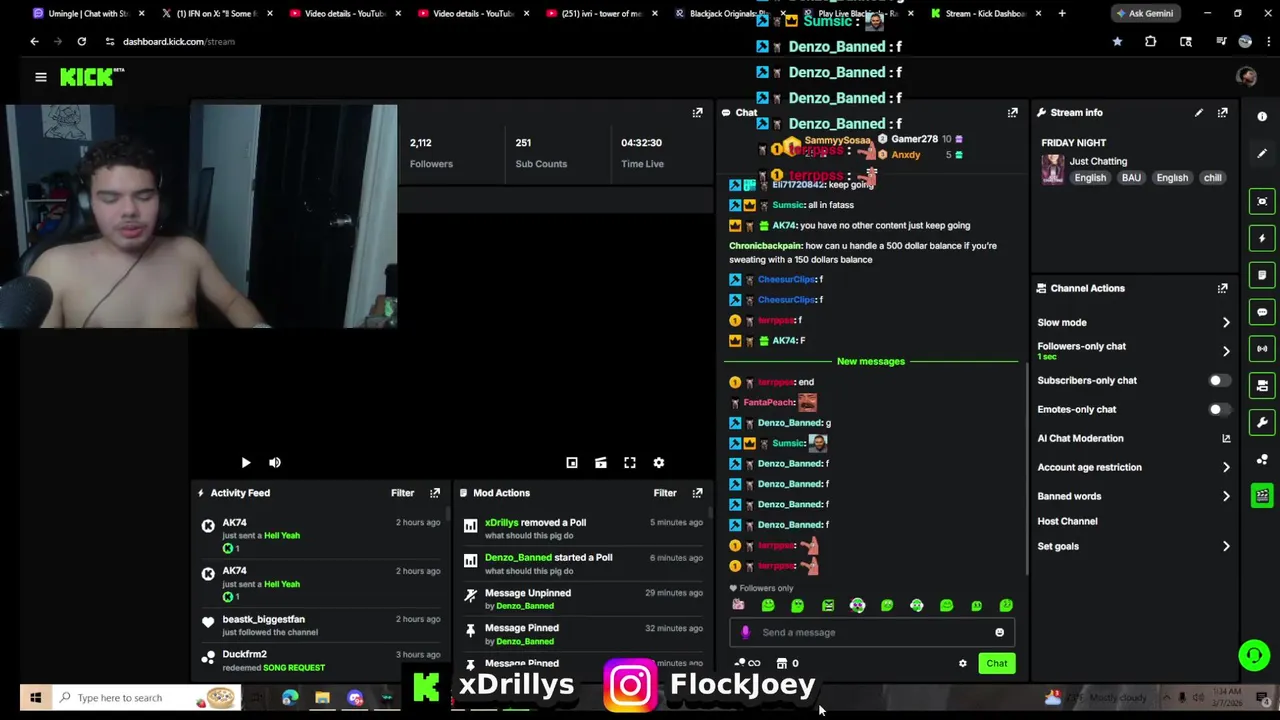Click the chill stream tag
The width and height of the screenshot is (1280, 720).
[x=1212, y=178]
